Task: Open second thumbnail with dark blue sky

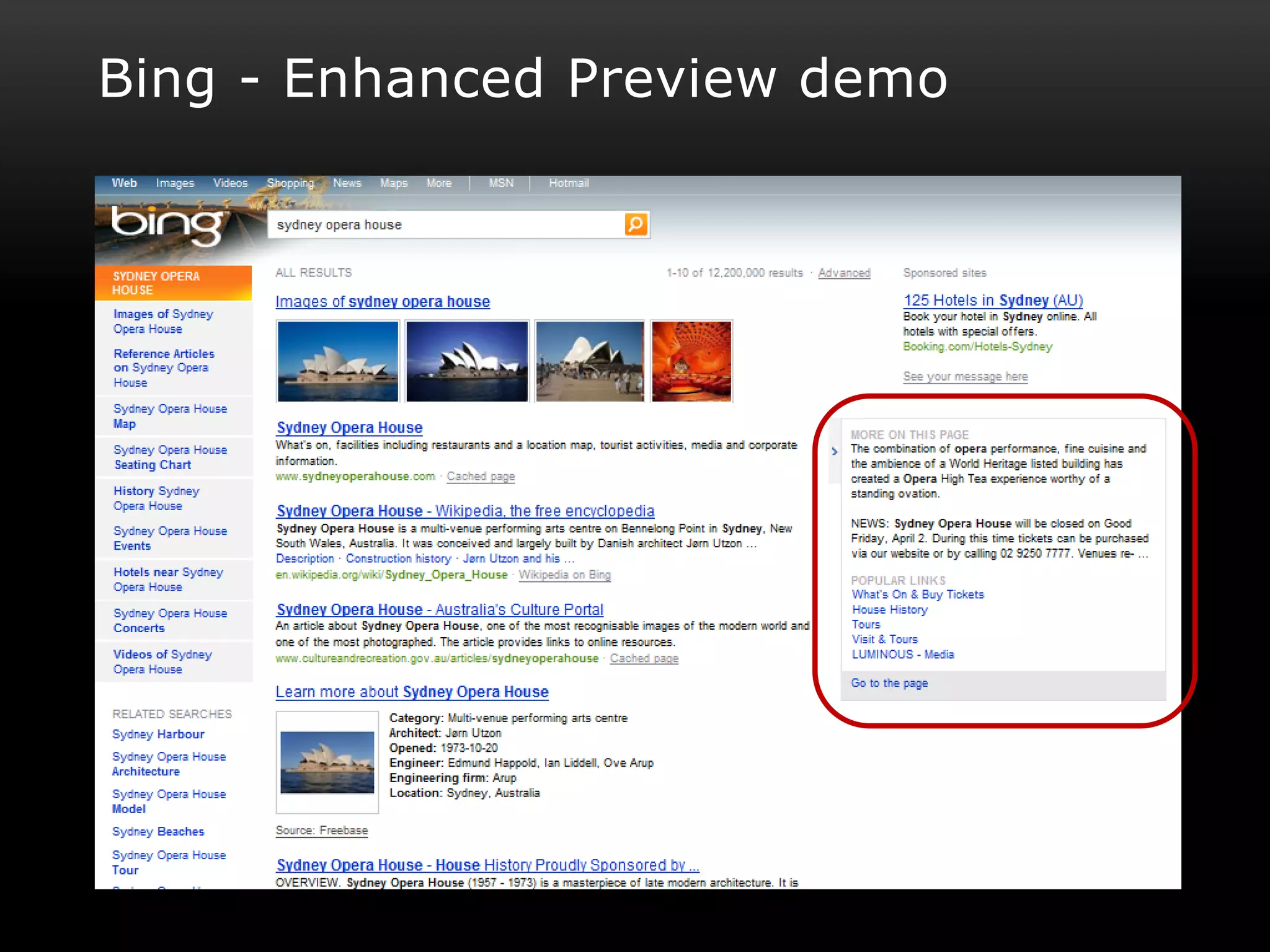Action: (x=467, y=361)
